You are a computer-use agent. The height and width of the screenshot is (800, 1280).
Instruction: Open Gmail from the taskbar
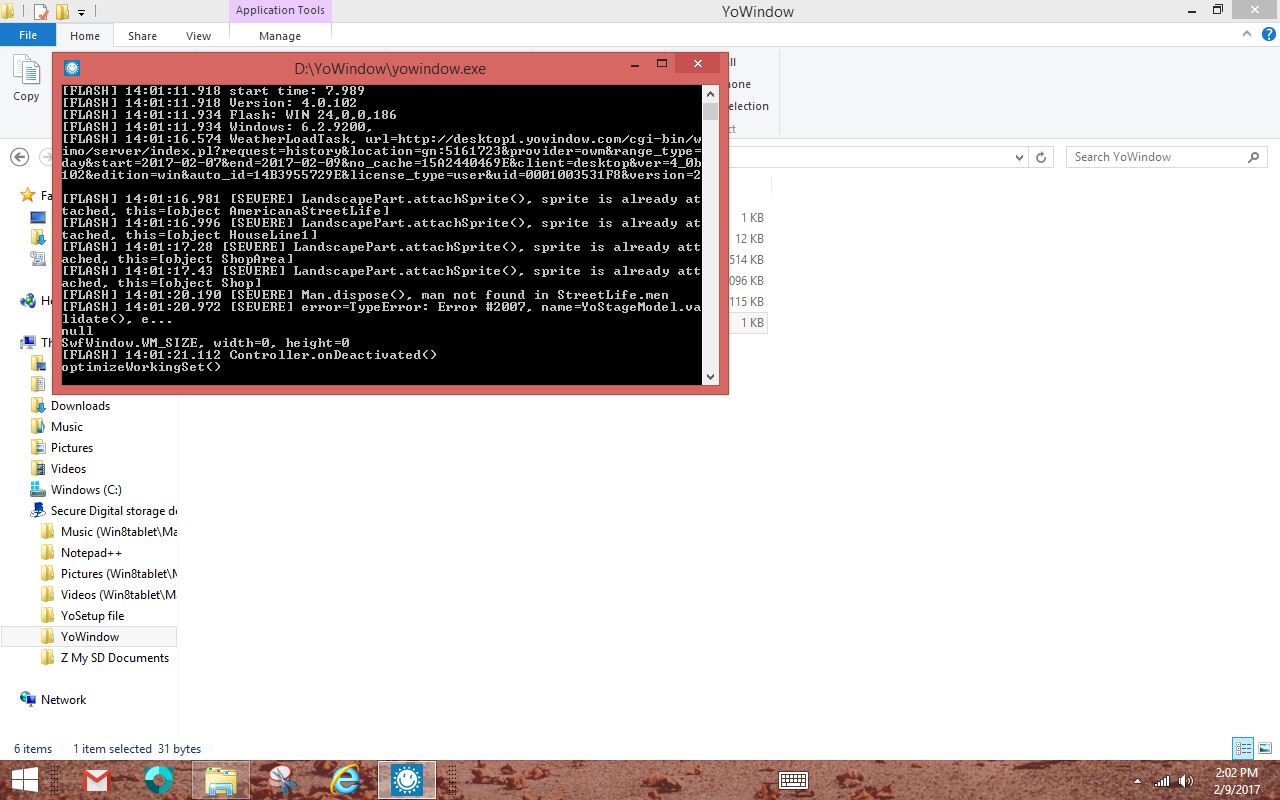(x=96, y=780)
